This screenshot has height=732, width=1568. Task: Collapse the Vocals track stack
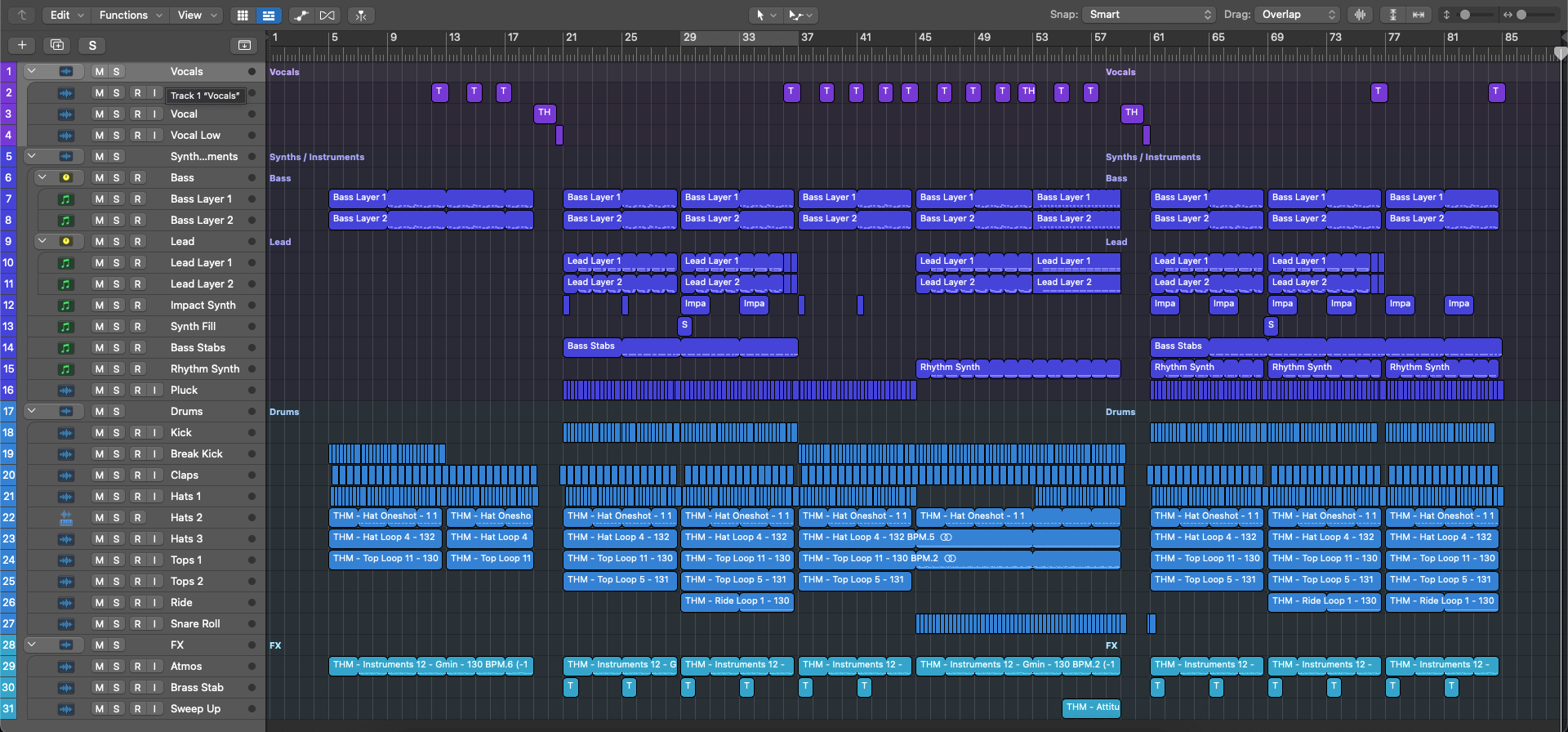pos(32,72)
